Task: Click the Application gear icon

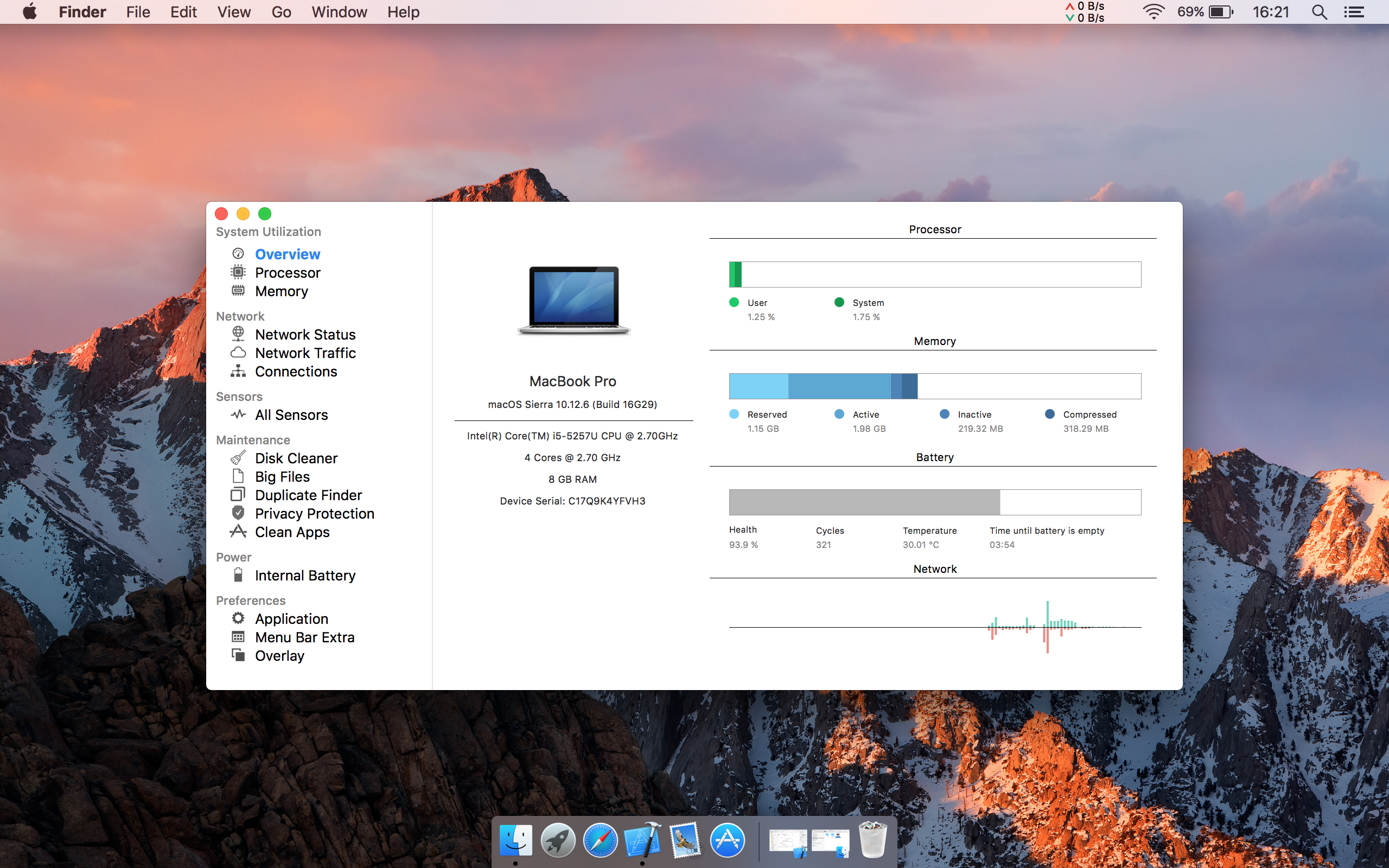Action: 238,618
